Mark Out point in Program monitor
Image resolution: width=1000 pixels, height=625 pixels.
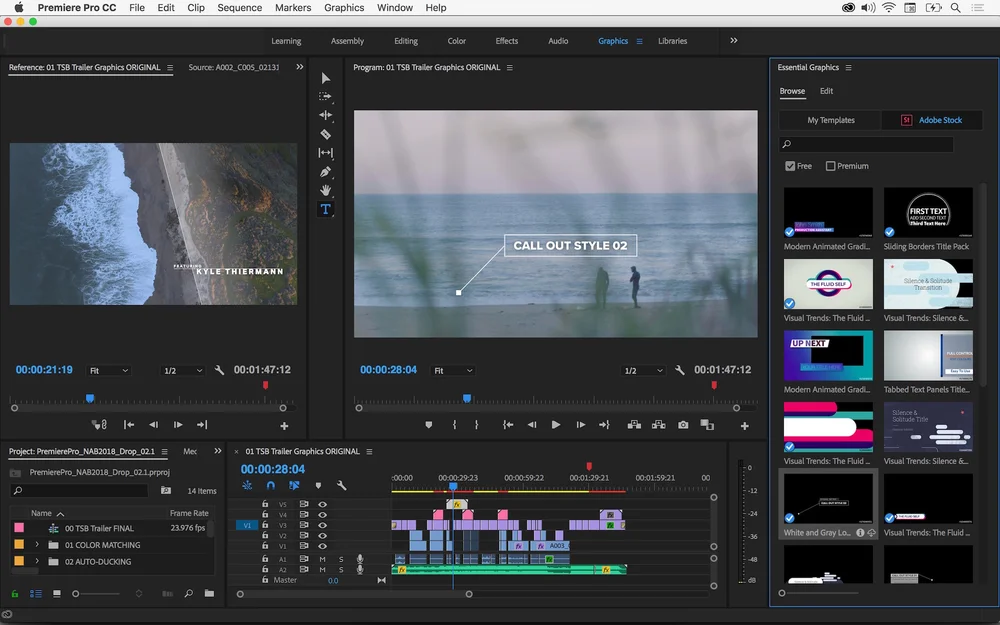pyautogui.click(x=476, y=425)
